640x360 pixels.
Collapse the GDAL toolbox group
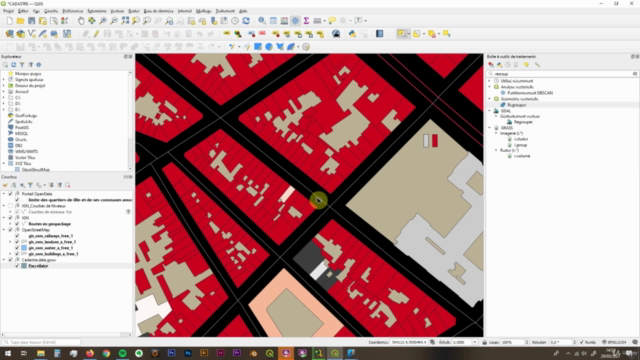tap(490, 111)
